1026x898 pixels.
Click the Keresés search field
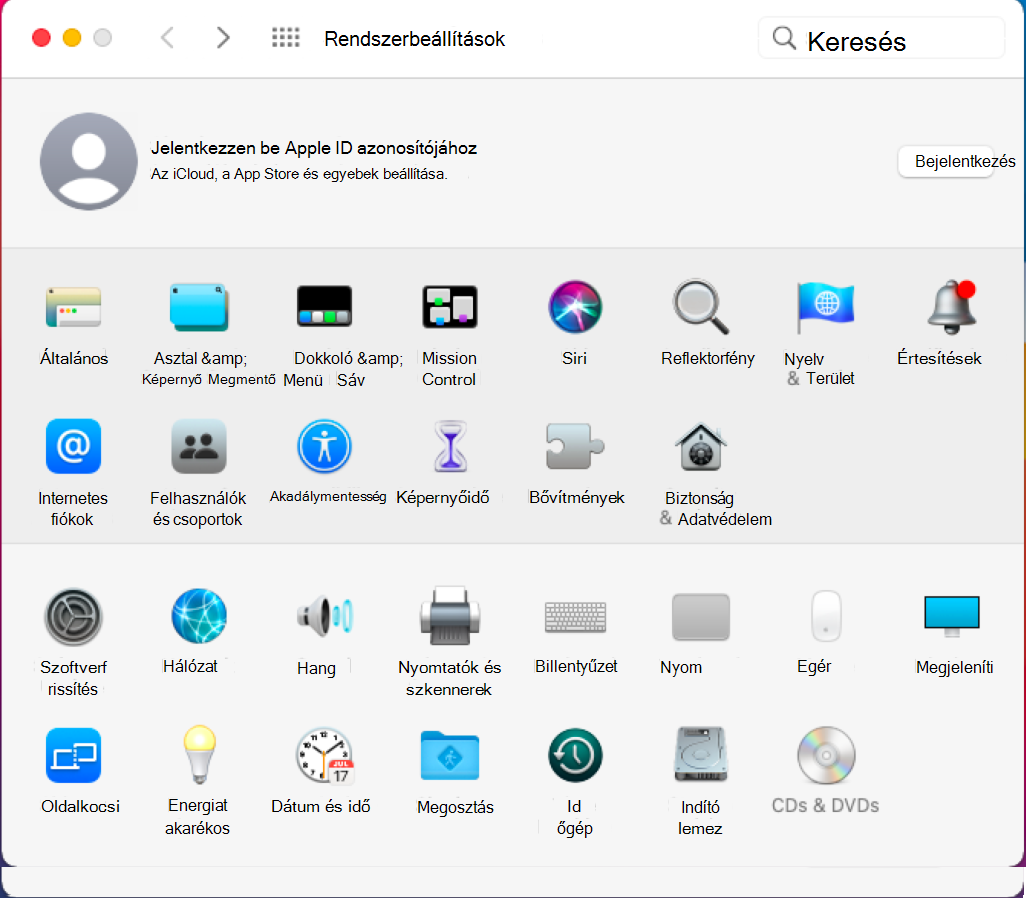[881, 39]
